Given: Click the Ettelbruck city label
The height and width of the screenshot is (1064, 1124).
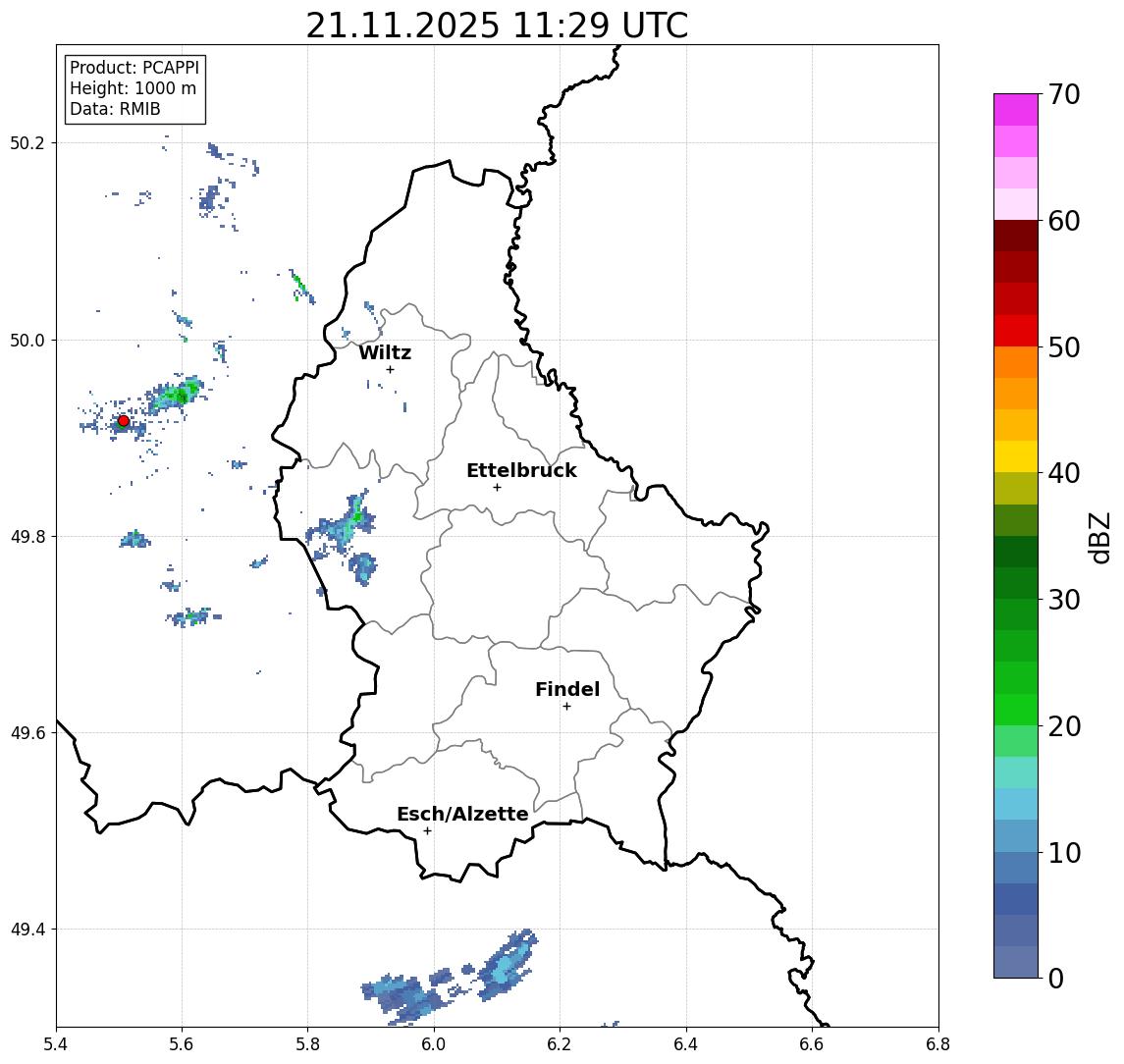Looking at the screenshot, I should (521, 470).
